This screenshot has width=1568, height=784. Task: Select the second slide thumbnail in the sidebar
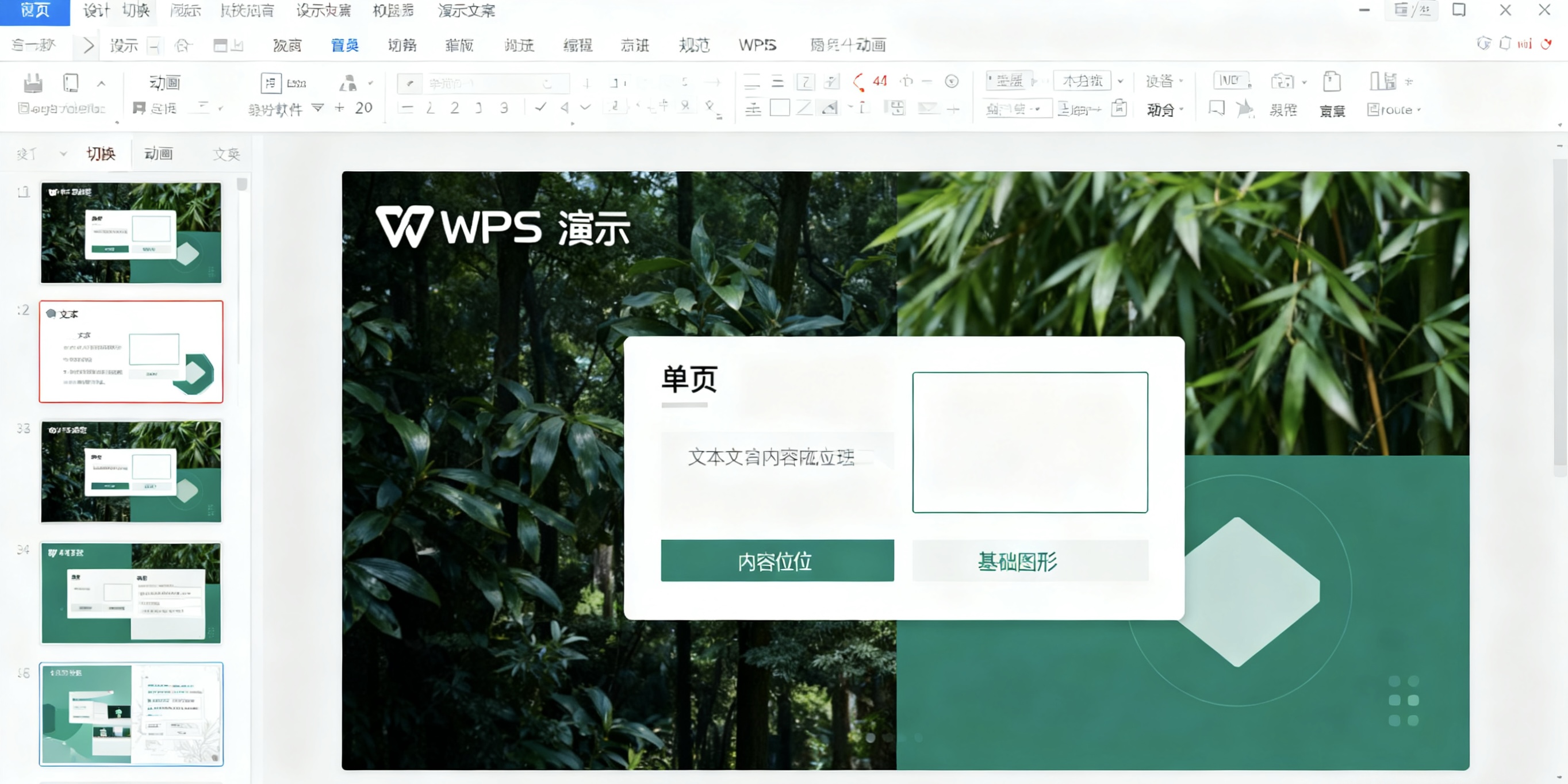(131, 351)
